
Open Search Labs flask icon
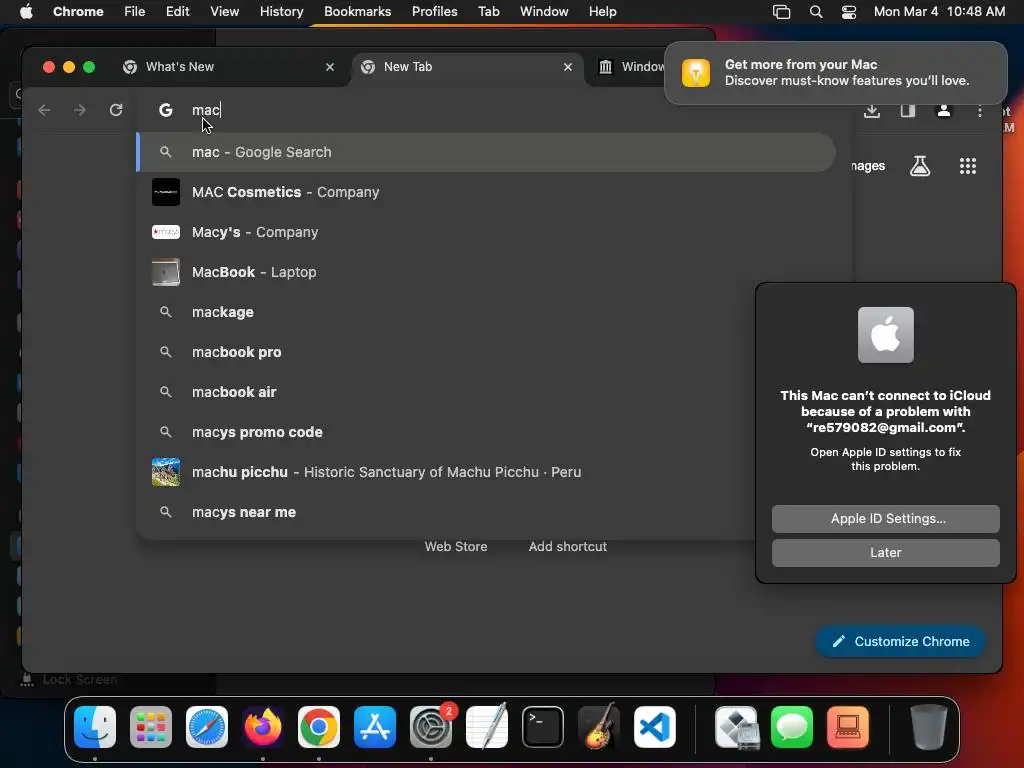920,166
